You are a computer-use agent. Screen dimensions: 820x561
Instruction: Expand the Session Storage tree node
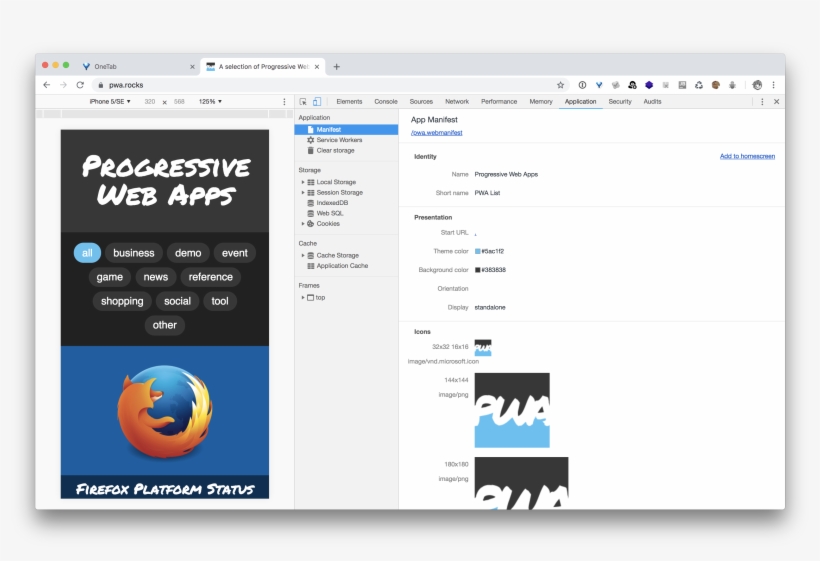[303, 192]
